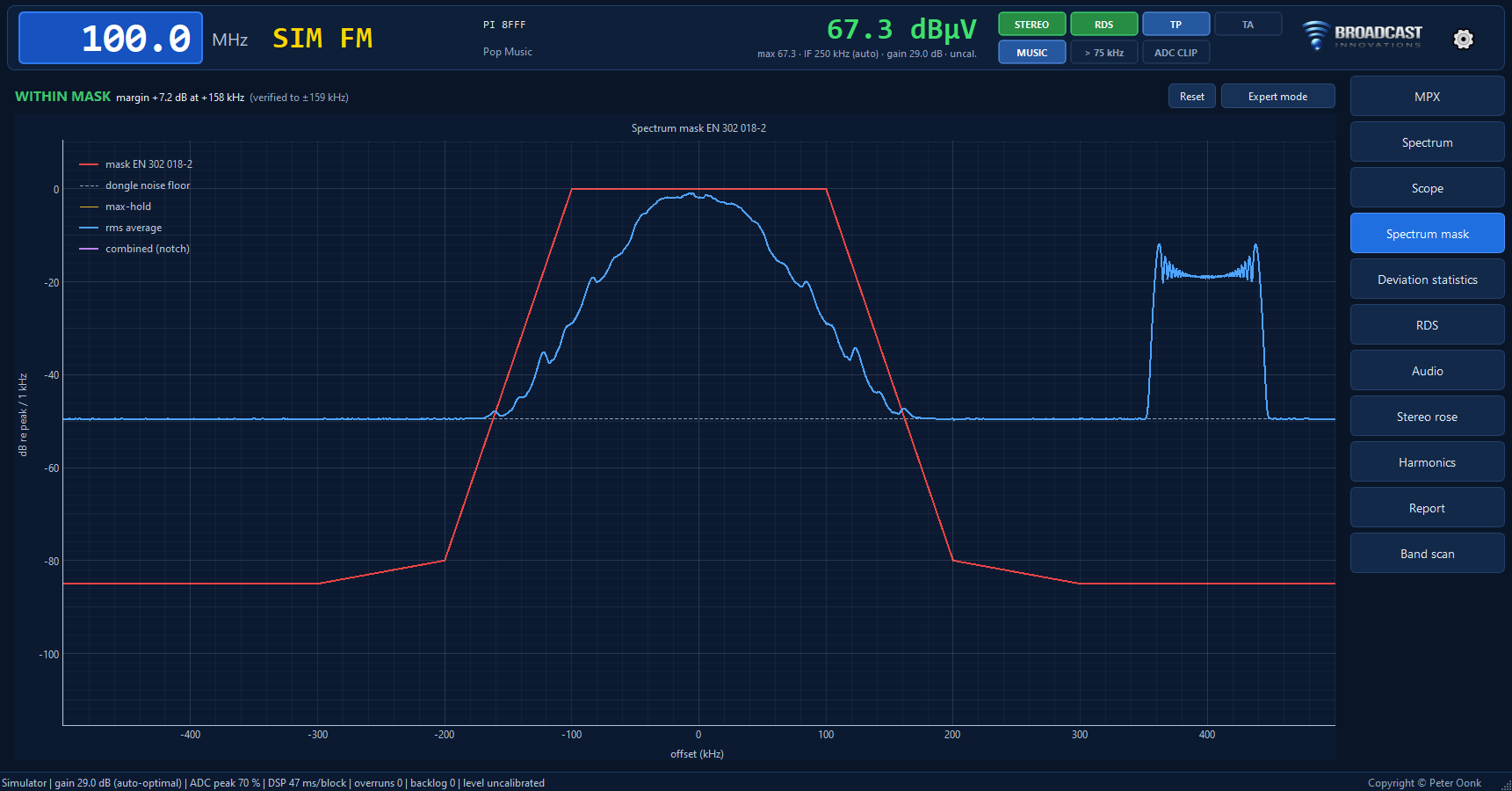Click legend entry combined (notch)
The height and width of the screenshot is (791, 1512).
(x=134, y=249)
